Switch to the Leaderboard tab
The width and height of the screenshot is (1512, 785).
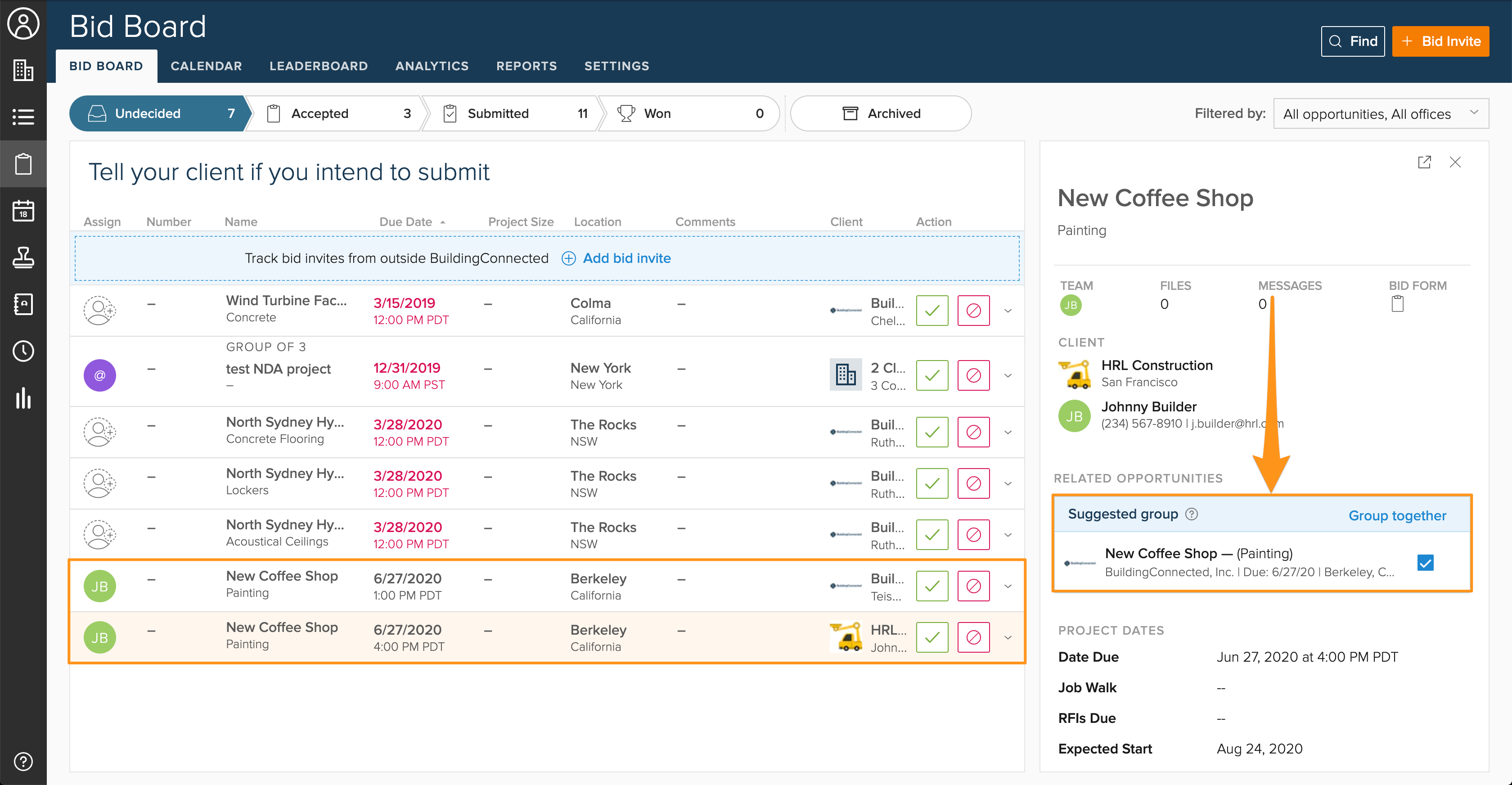(x=318, y=66)
